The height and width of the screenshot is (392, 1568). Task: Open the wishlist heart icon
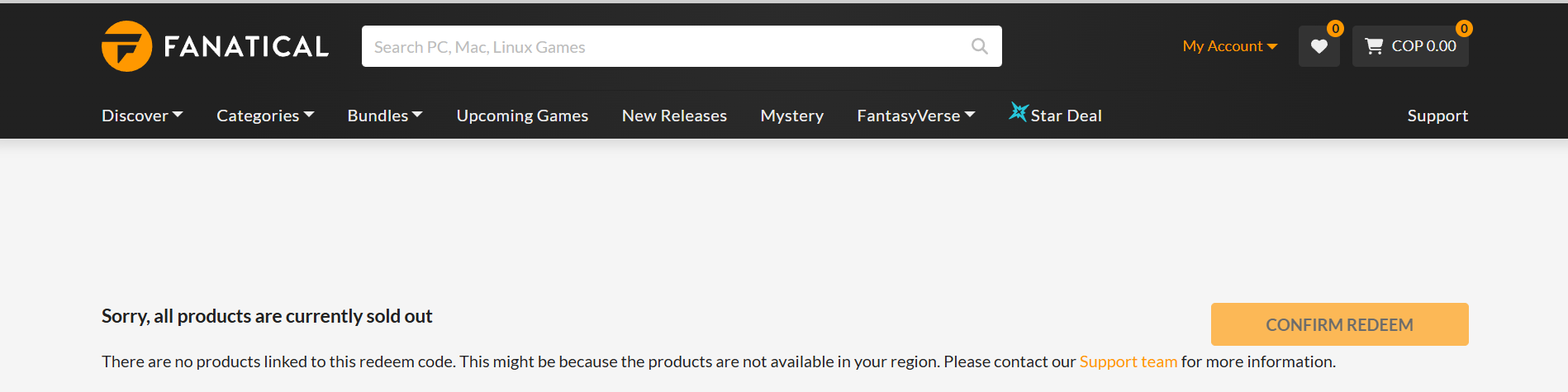pos(1319,46)
